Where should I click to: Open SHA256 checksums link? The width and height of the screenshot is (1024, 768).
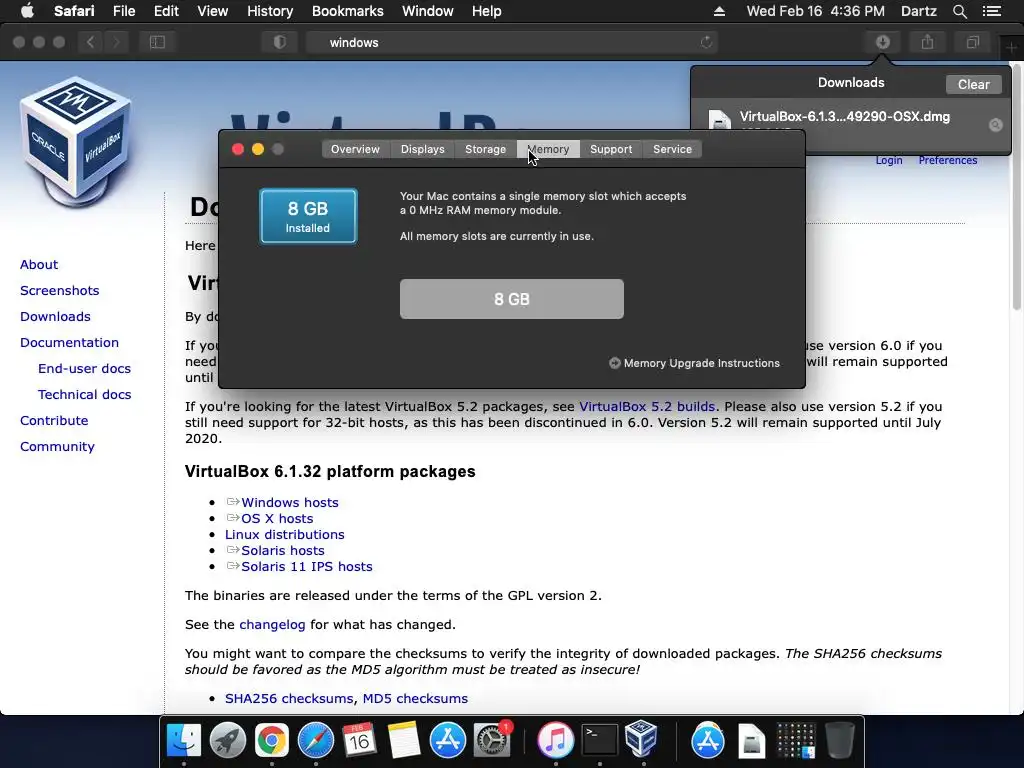289,698
